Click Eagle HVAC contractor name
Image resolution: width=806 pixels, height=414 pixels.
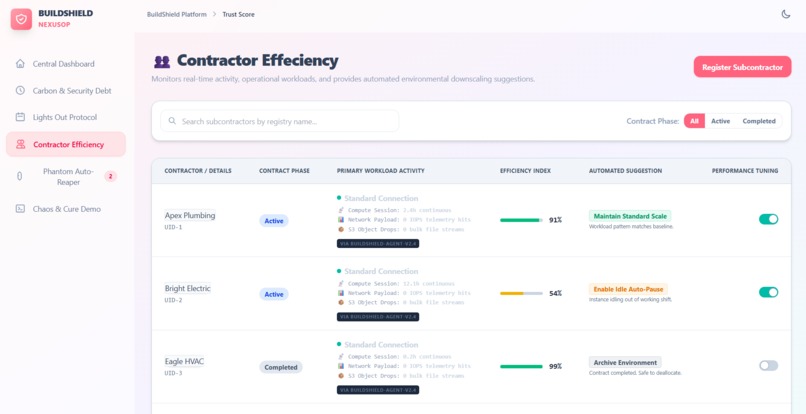(184, 362)
